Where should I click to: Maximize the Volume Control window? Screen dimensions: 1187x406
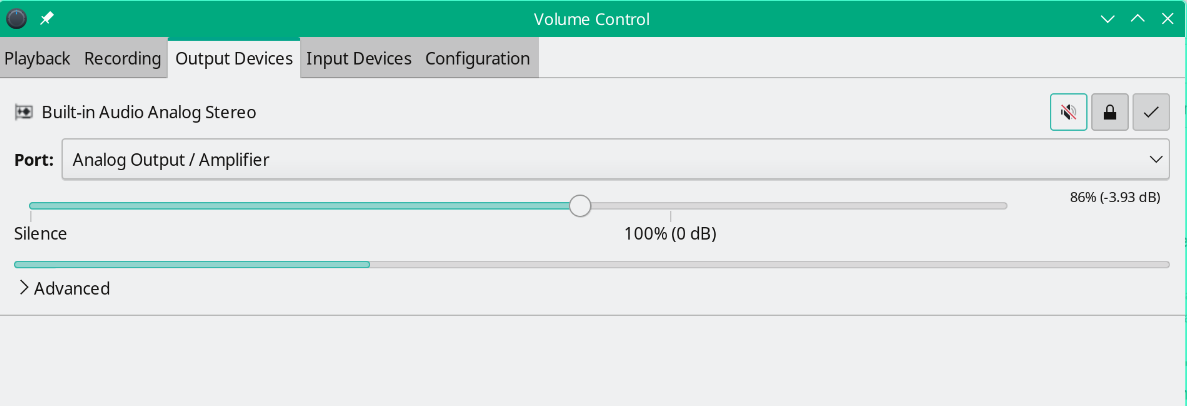pos(1138,19)
